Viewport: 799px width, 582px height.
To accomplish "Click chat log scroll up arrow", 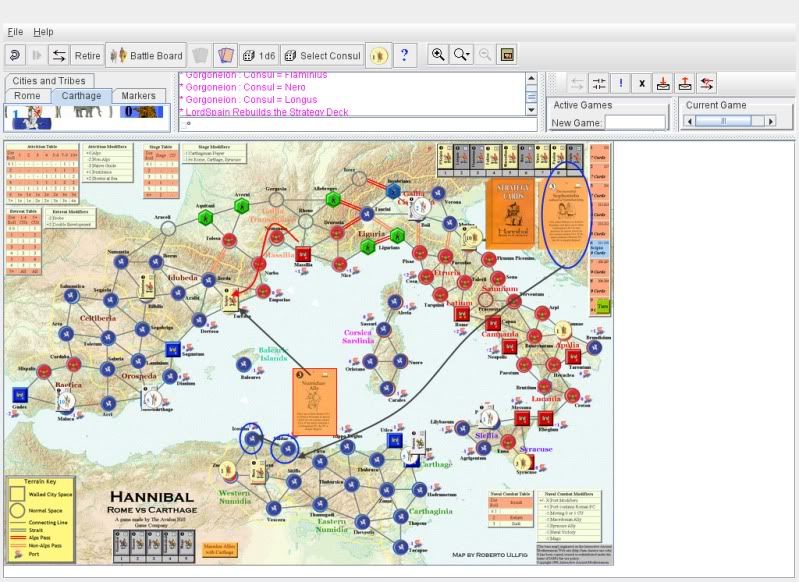I will point(531,78).
